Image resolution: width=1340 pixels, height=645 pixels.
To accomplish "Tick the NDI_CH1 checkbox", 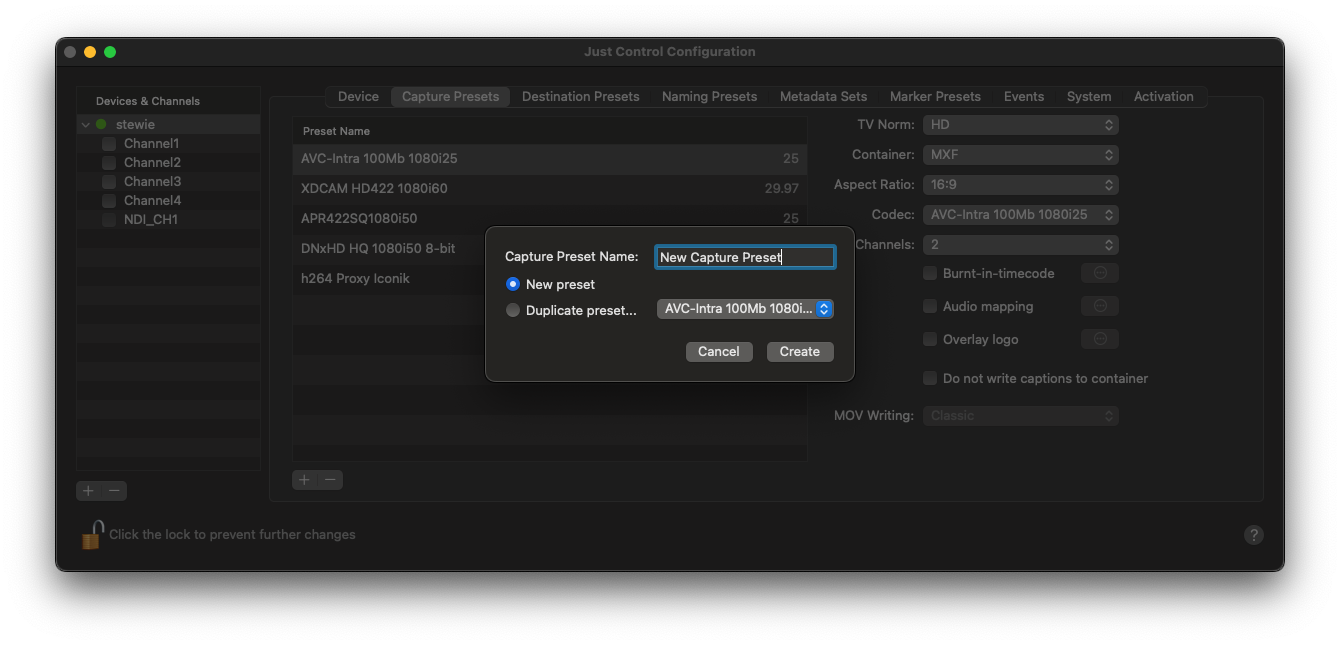I will (x=109, y=220).
